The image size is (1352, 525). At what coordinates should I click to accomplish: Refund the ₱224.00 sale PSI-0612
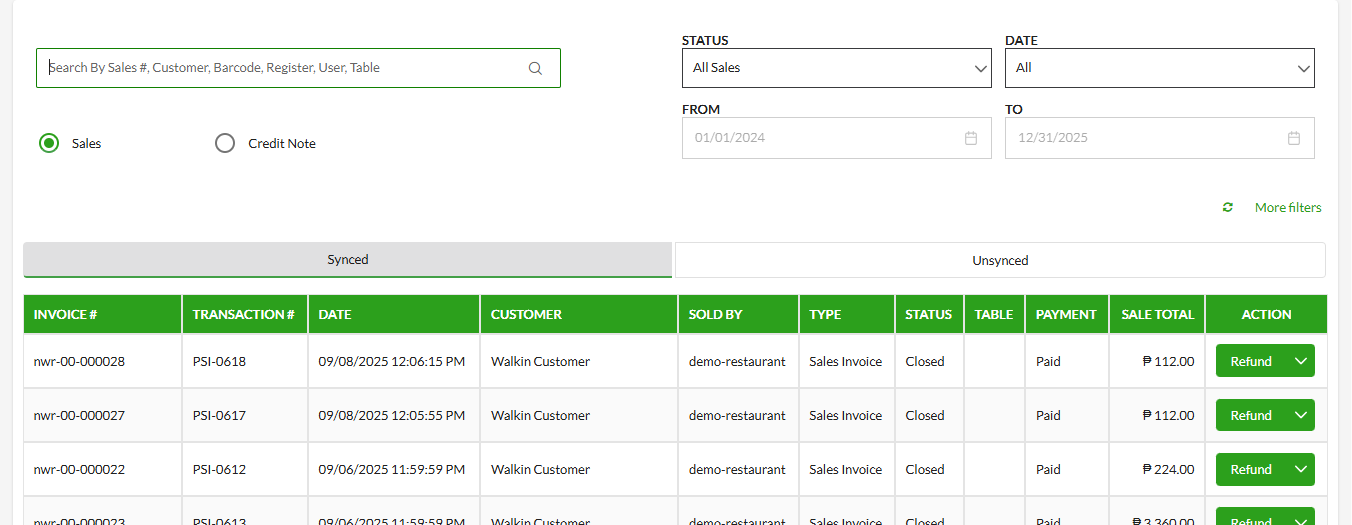(x=1251, y=469)
